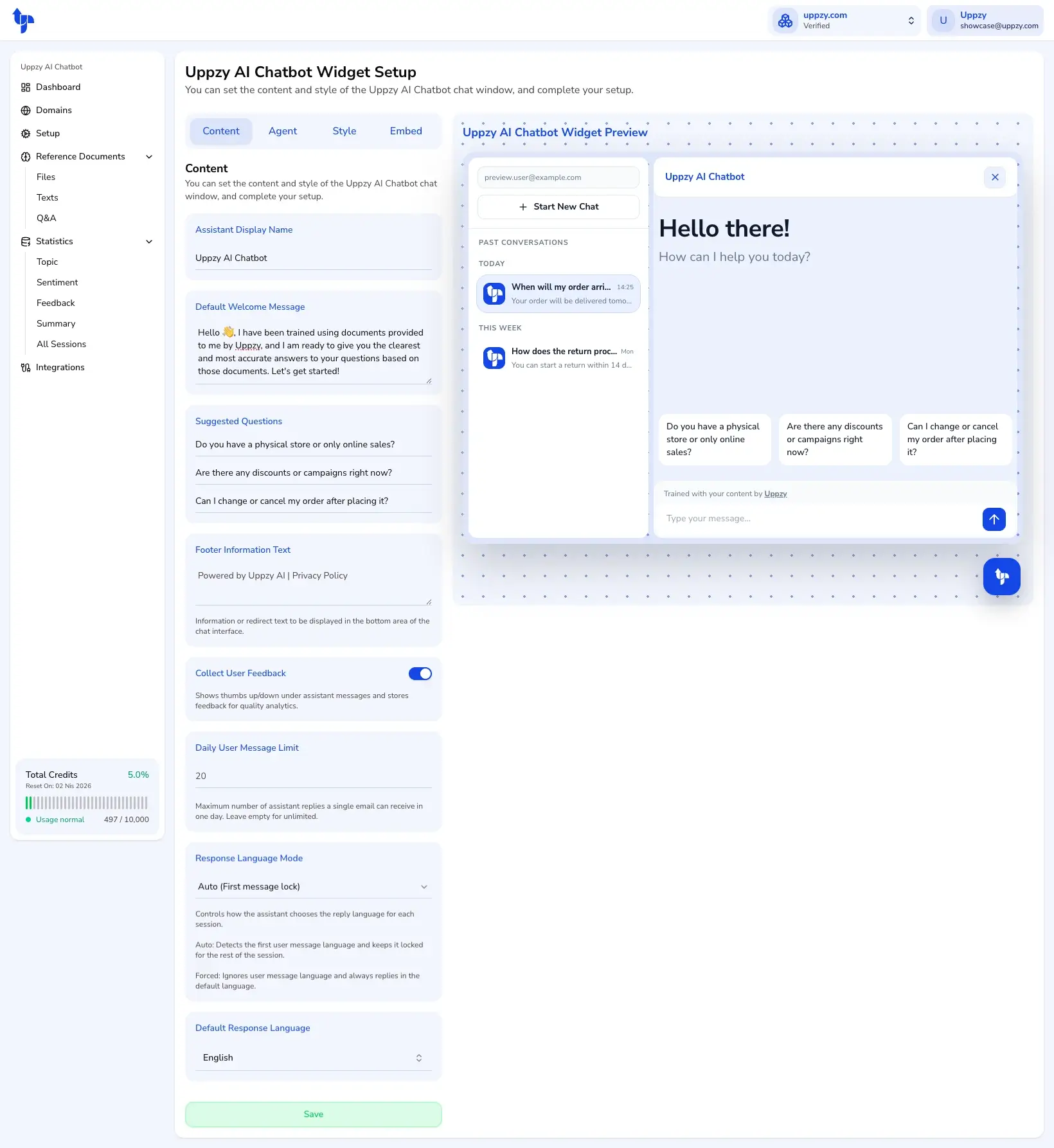Click the user avatar U icon
The image size is (1054, 1148).
(943, 21)
